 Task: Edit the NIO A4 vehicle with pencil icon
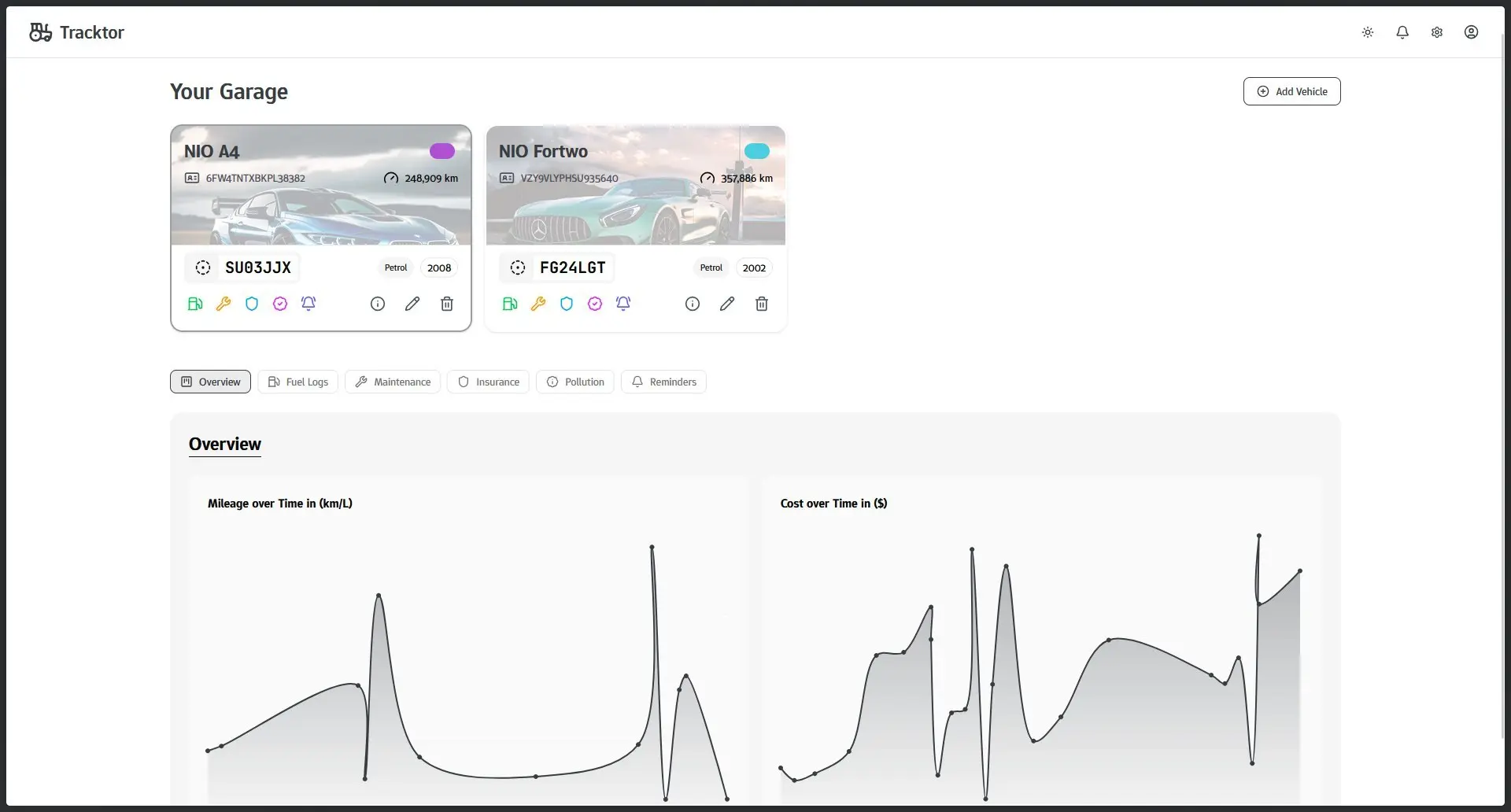point(412,304)
